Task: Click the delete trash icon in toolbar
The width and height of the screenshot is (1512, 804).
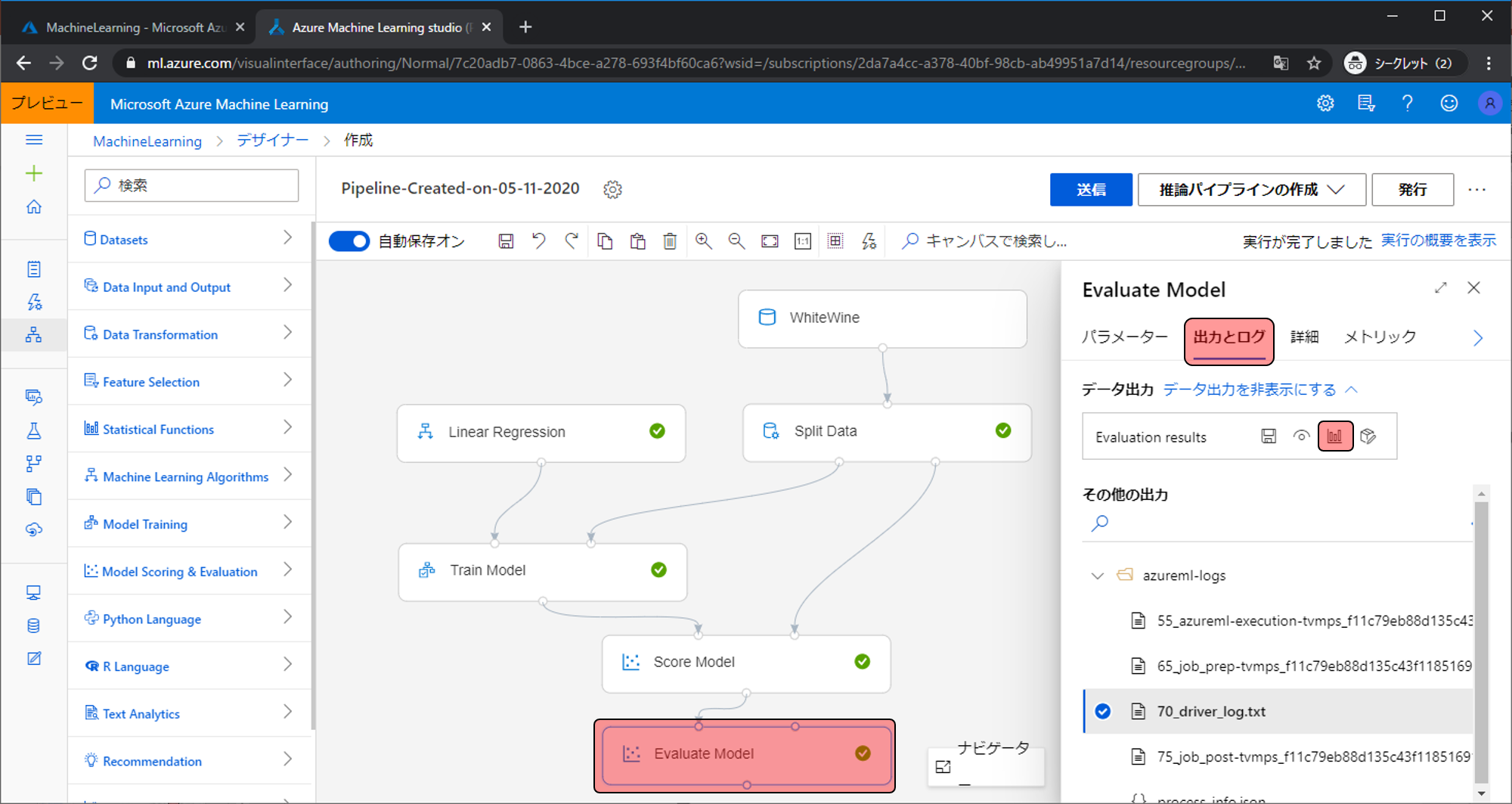Action: click(x=670, y=241)
